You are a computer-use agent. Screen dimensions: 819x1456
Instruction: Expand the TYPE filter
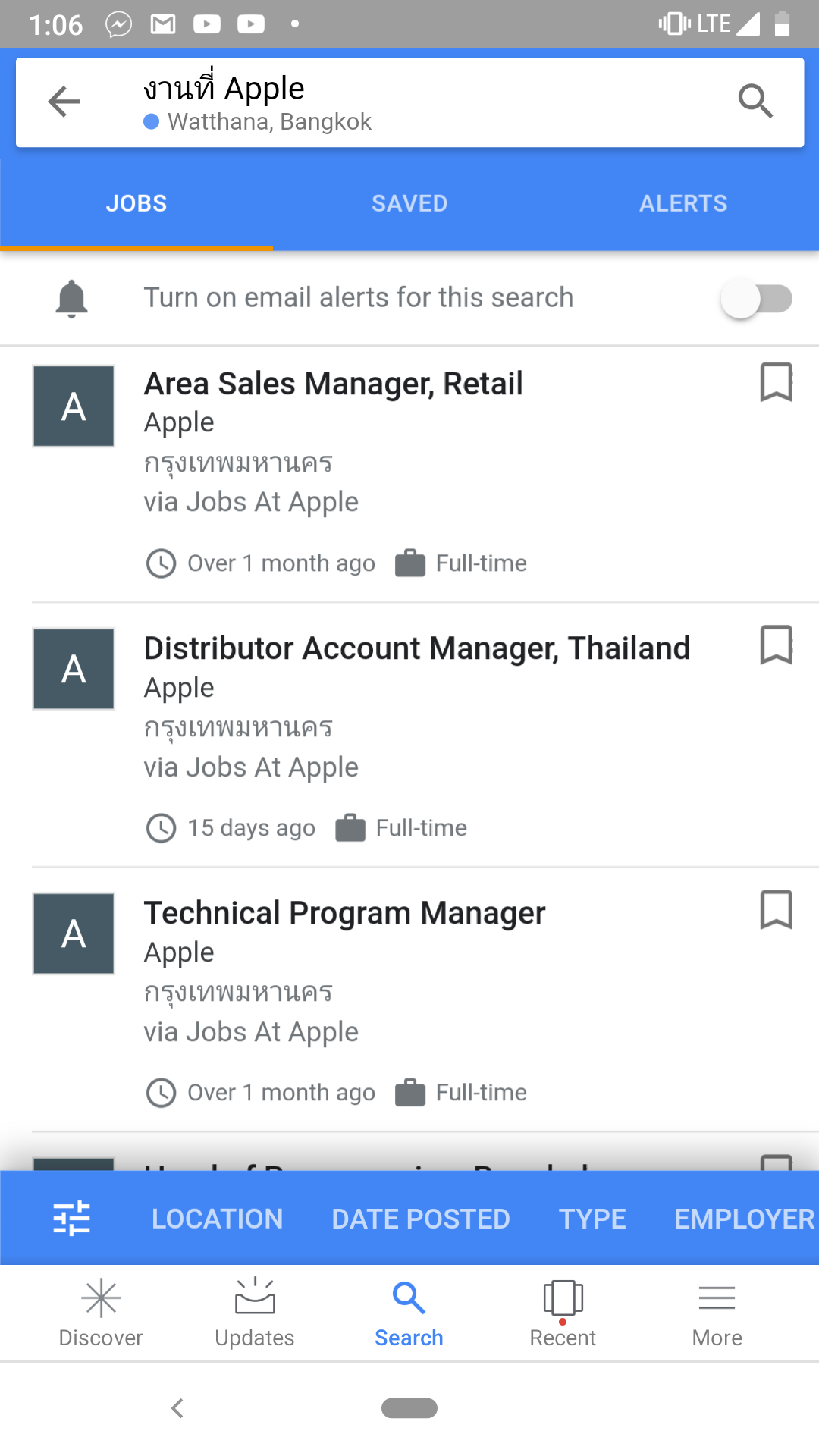[x=592, y=1219]
